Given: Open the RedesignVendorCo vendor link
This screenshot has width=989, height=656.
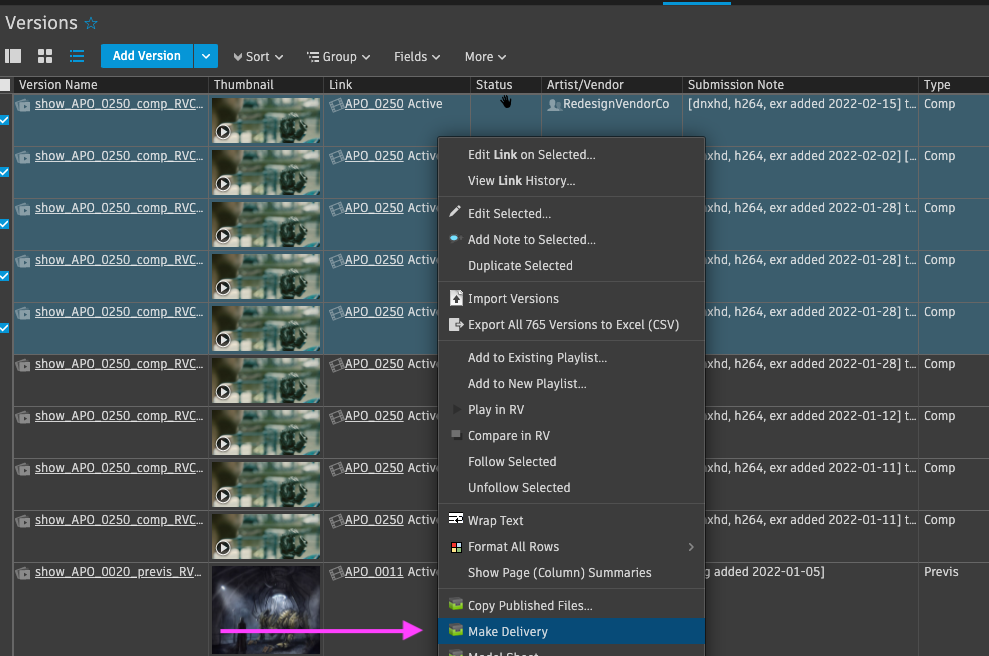Looking at the screenshot, I should 616,104.
